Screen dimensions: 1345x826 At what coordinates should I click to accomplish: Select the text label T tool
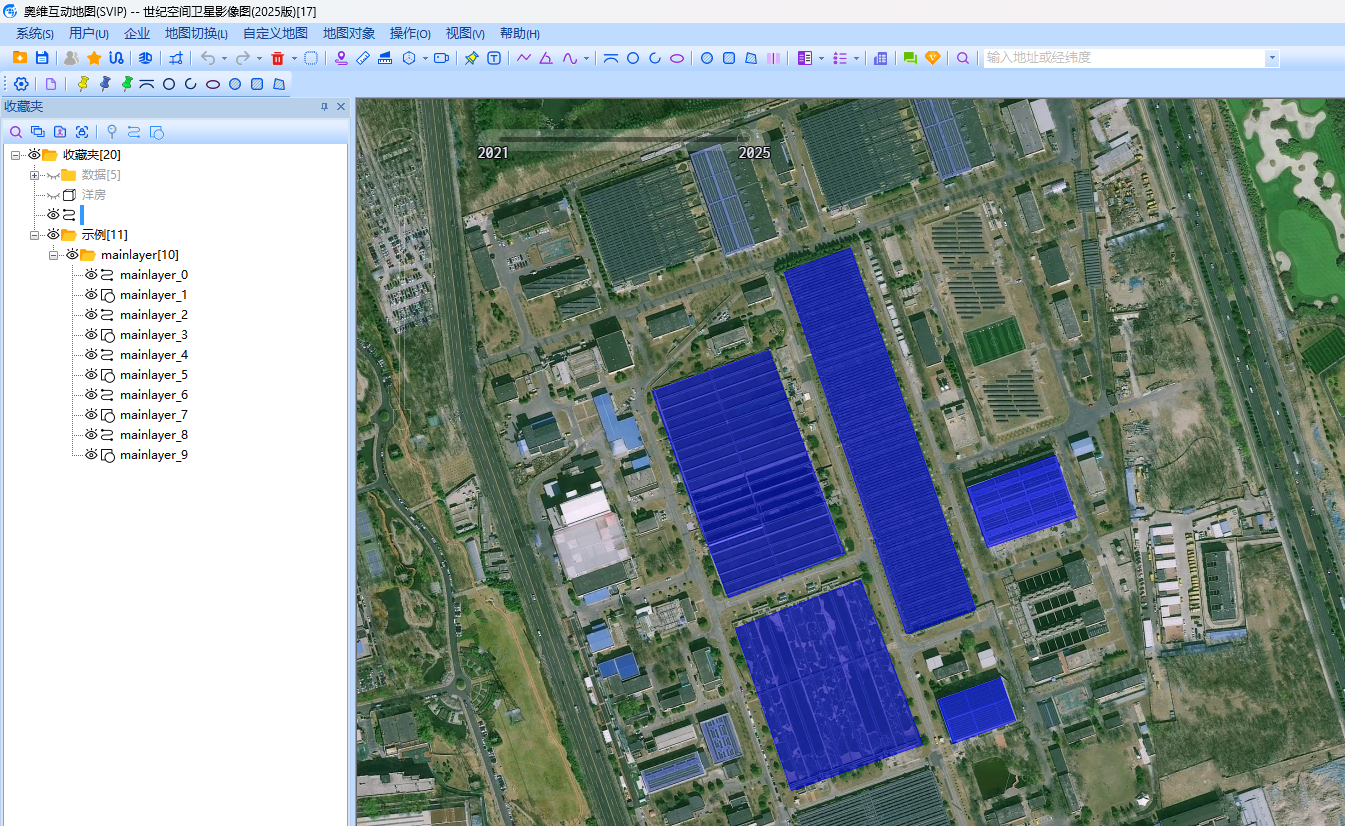pyautogui.click(x=494, y=58)
